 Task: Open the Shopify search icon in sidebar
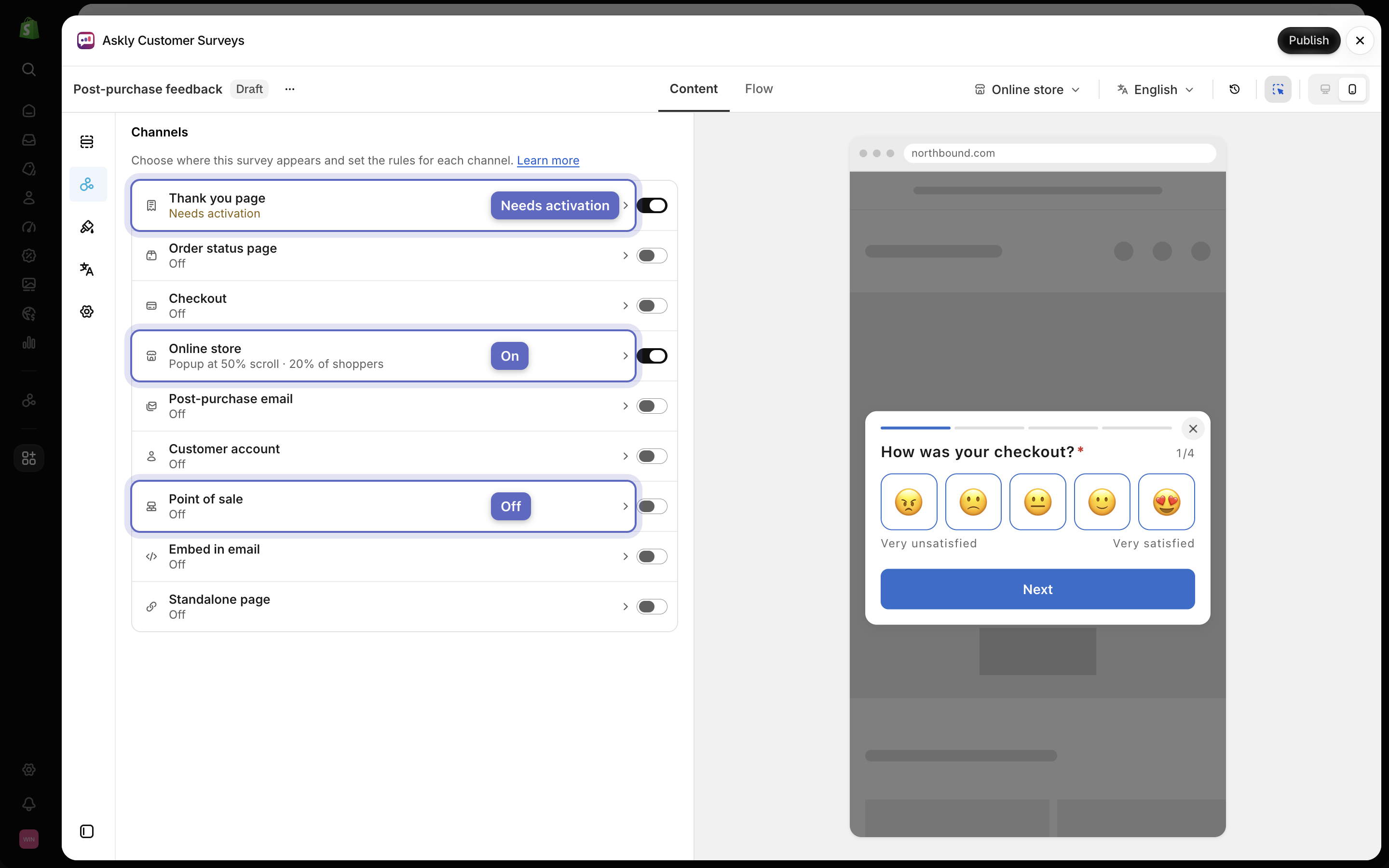[x=29, y=69]
